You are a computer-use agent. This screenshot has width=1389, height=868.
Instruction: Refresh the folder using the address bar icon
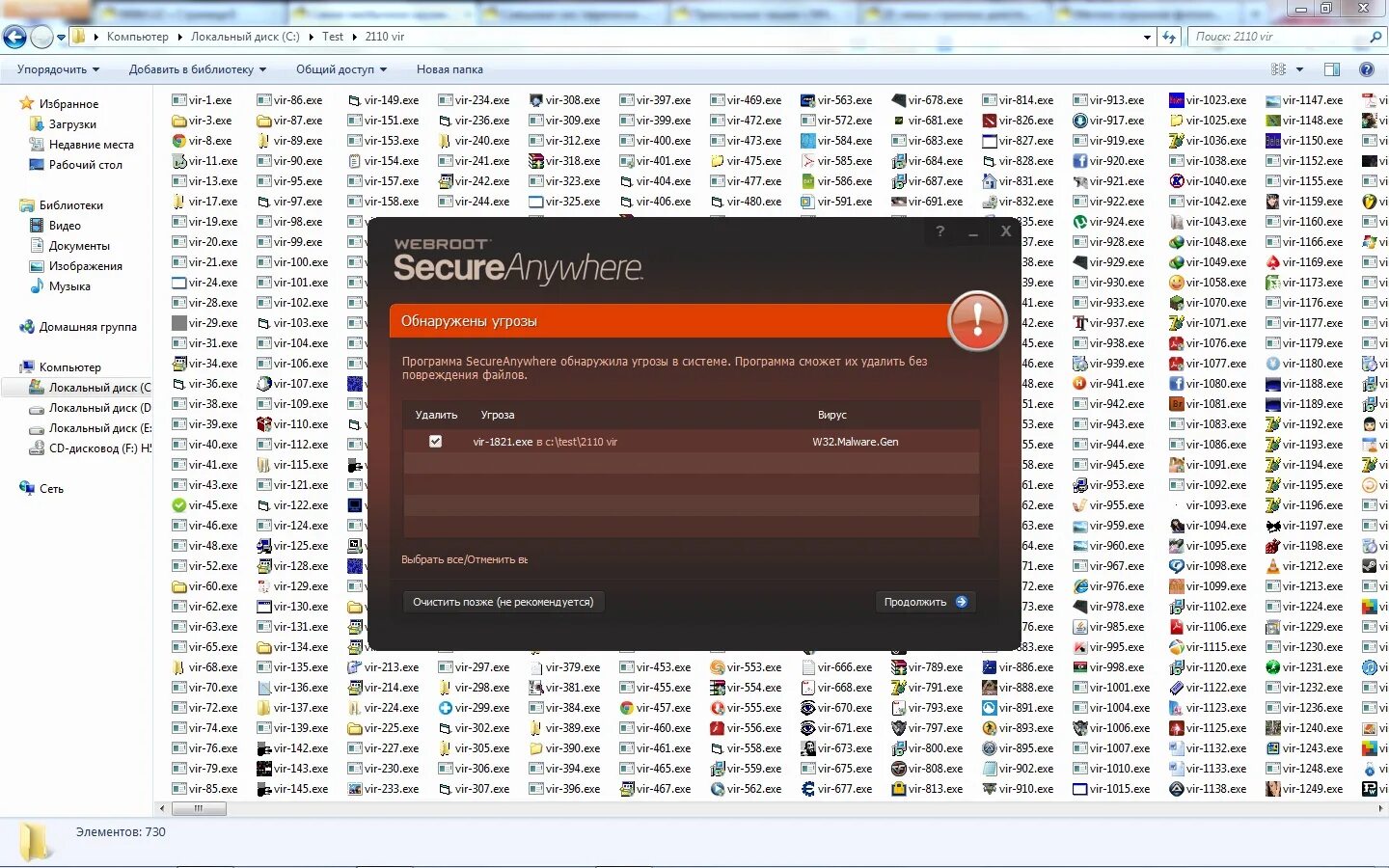click(x=1169, y=36)
